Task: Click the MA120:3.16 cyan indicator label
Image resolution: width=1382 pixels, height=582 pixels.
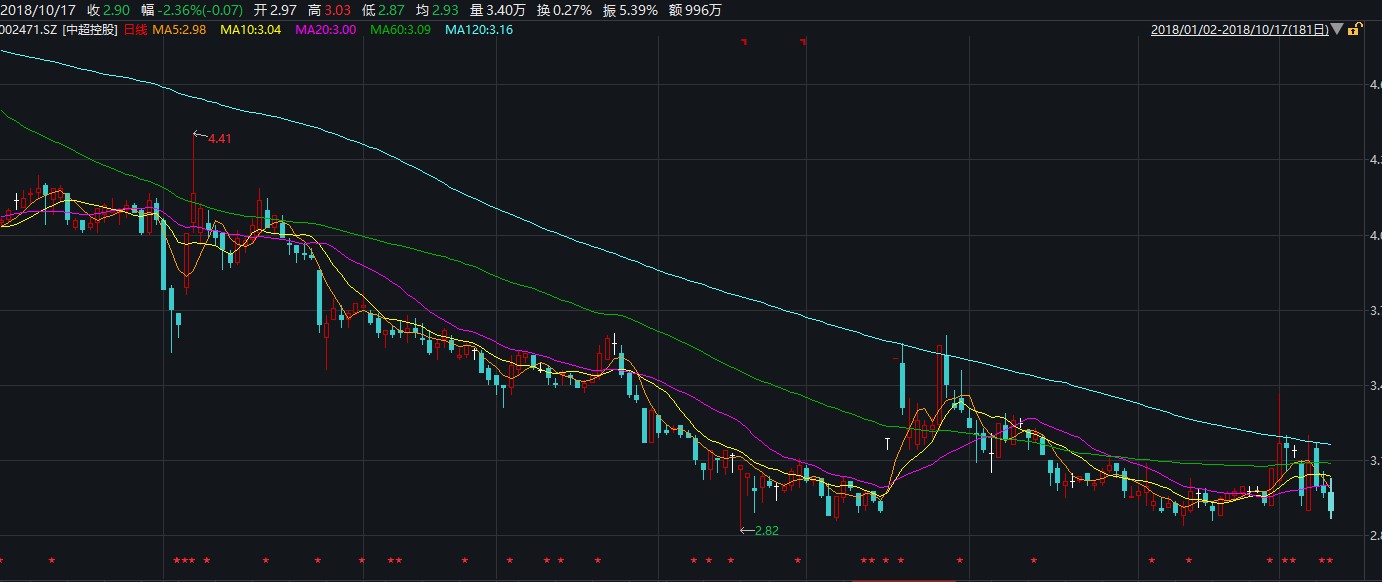Action: 481,30
